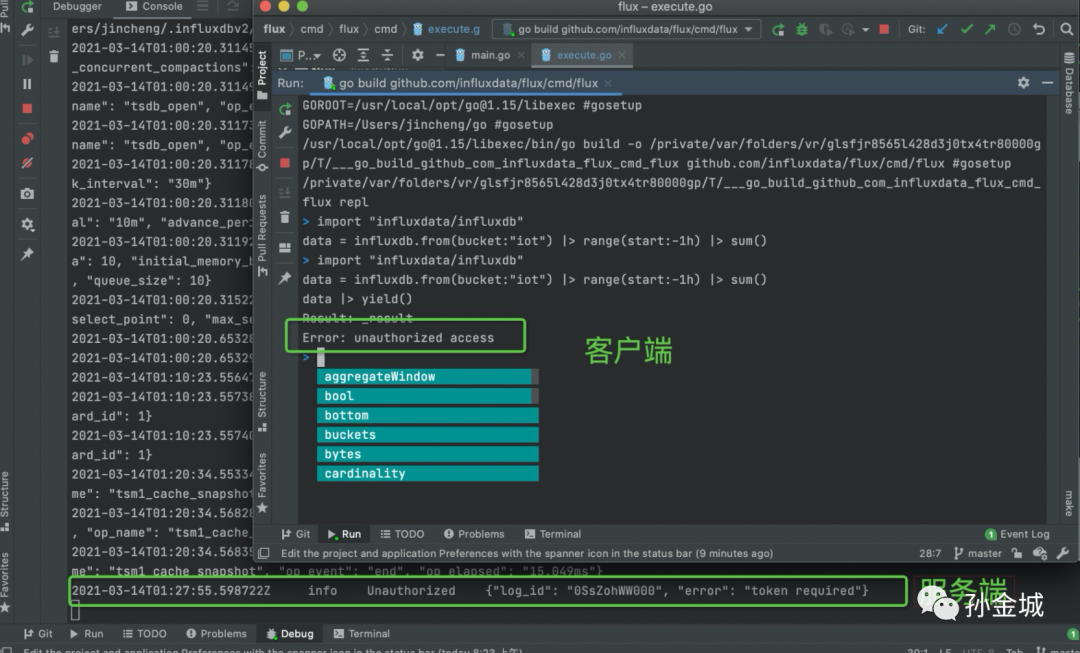Screen dimensions: 1080x653
Task: Pause the debugger program
Action: [27, 84]
